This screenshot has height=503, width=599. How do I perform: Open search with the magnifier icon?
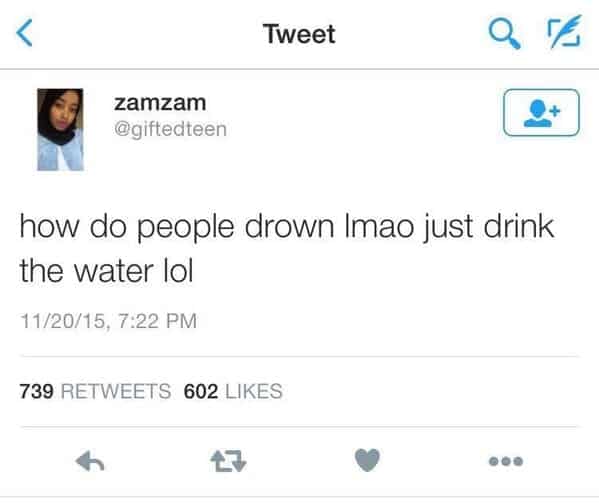(505, 34)
